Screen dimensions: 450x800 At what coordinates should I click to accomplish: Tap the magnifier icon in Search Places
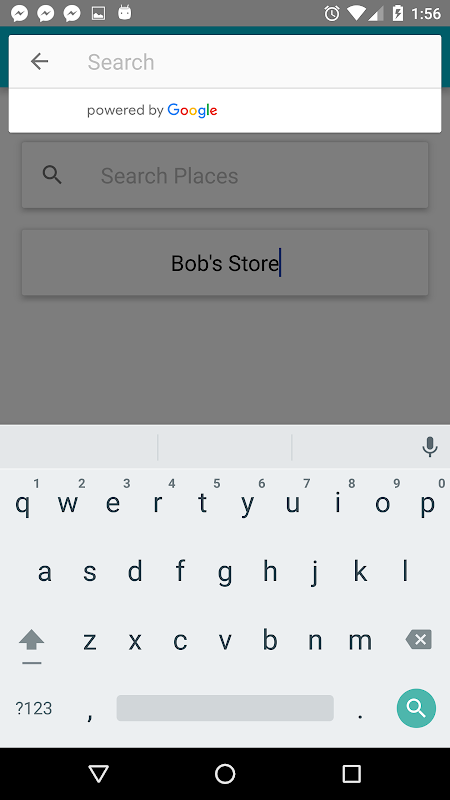coord(52,175)
